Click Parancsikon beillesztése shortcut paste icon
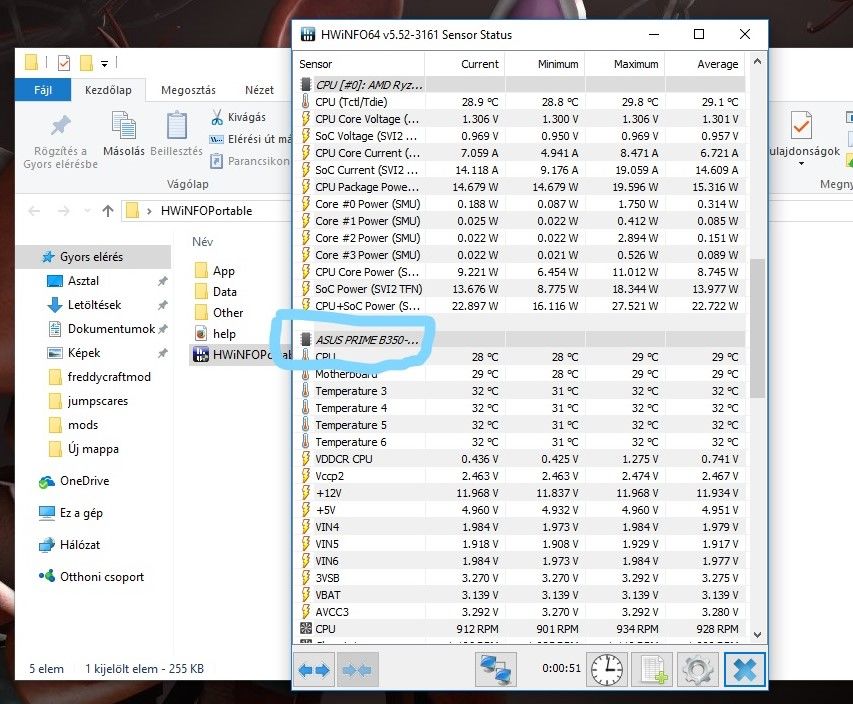853x704 pixels. point(217,161)
